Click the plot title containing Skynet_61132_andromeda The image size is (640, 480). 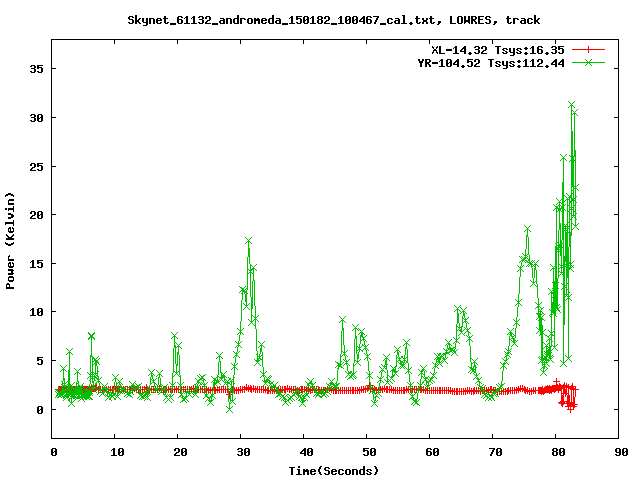[x=333, y=20]
